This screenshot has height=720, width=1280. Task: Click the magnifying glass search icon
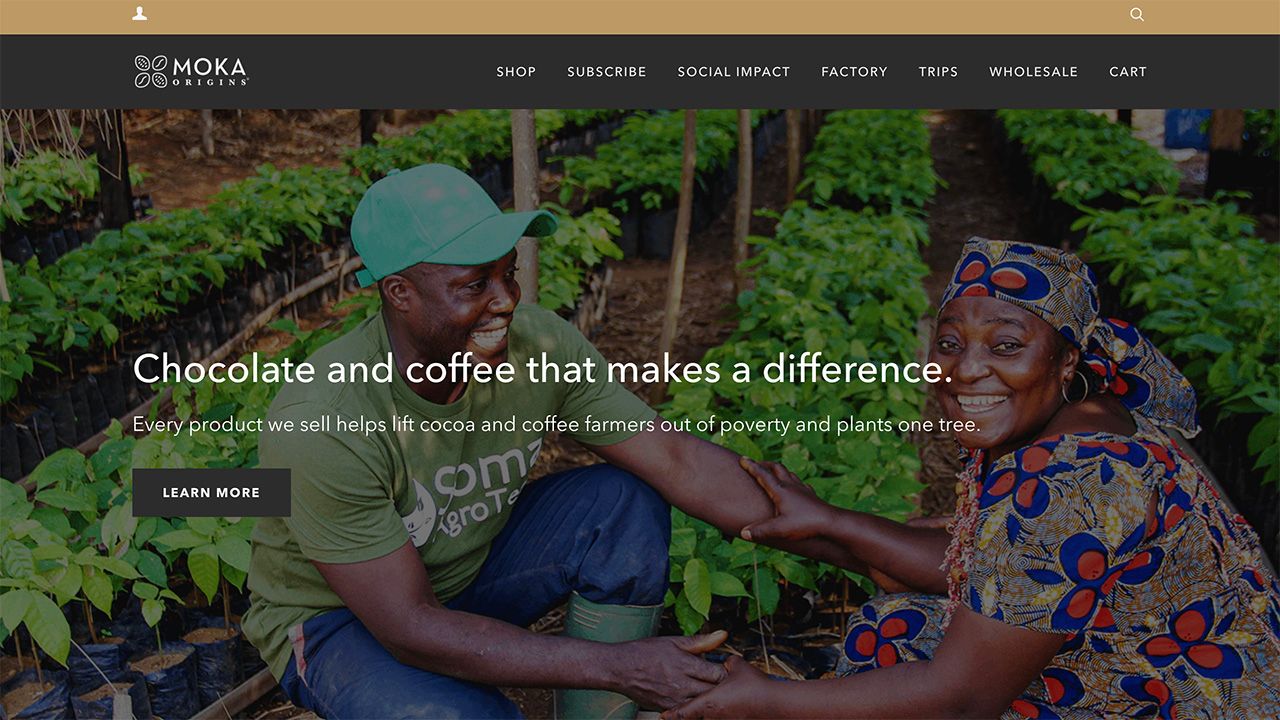point(1137,14)
